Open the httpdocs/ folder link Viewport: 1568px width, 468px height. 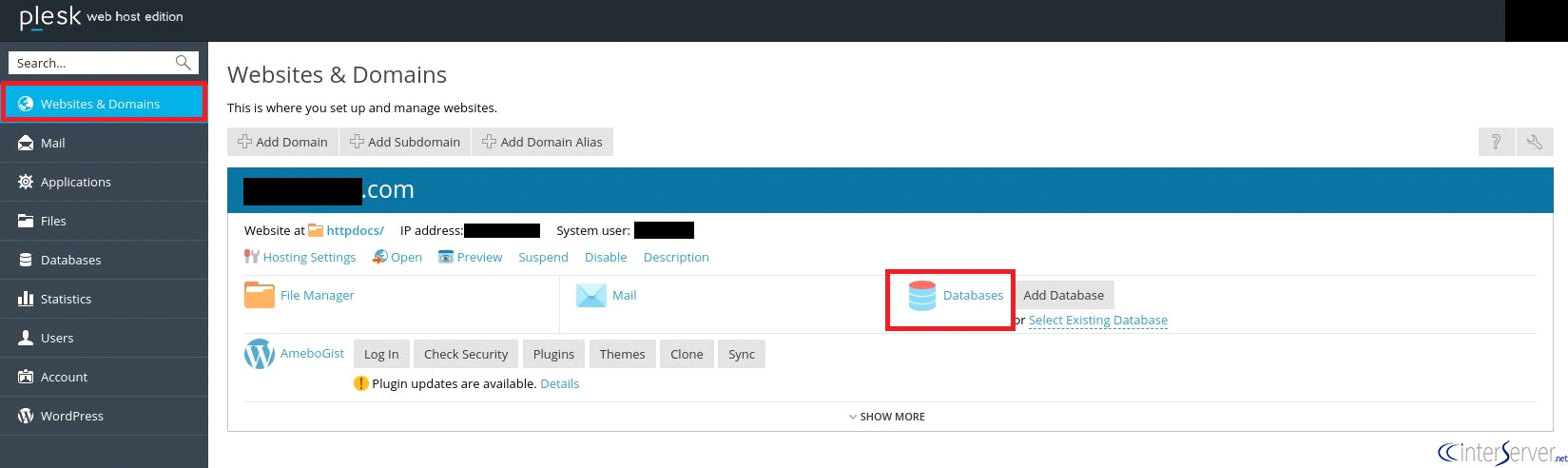[355, 230]
